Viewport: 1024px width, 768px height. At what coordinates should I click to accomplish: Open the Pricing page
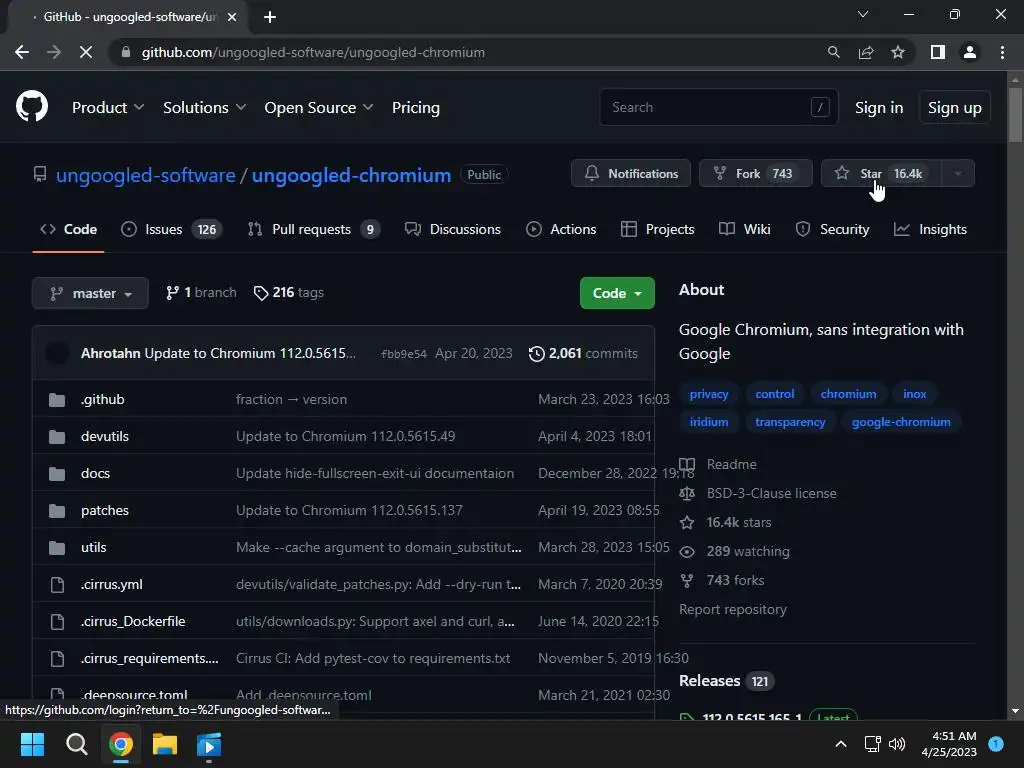(x=415, y=108)
